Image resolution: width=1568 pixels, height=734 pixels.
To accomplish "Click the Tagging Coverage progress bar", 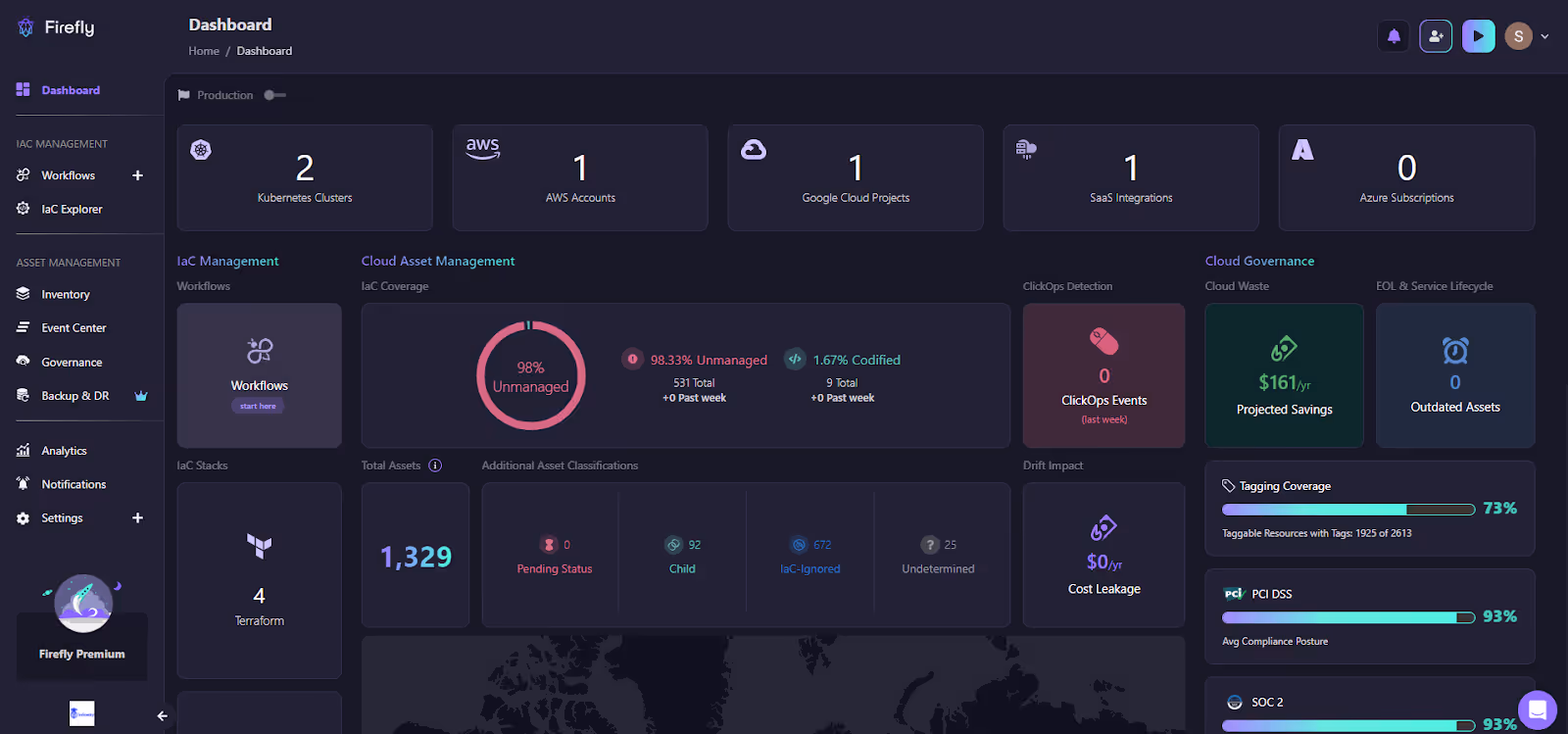I will (x=1348, y=510).
